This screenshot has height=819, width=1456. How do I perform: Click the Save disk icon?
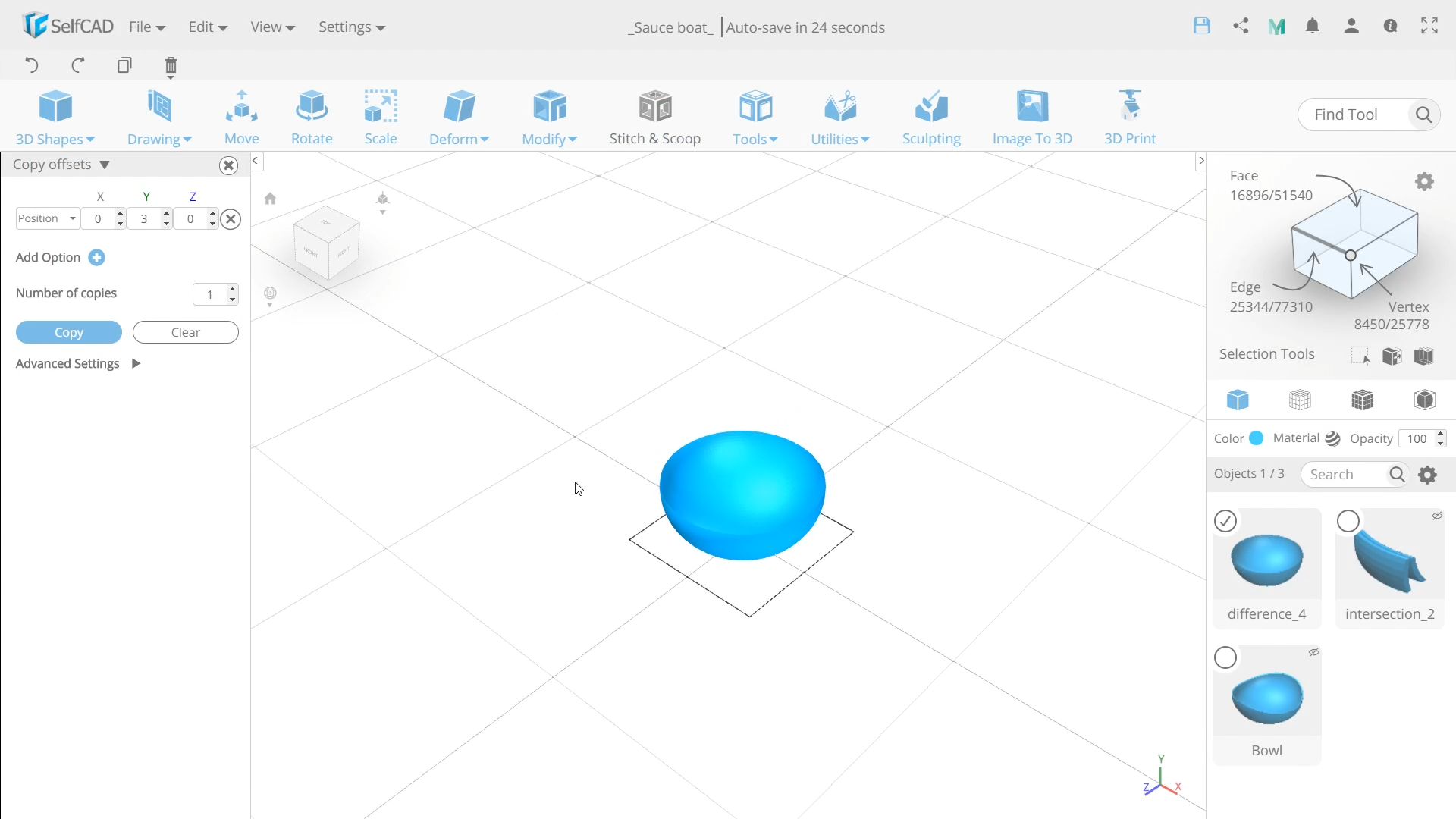coord(1202,26)
